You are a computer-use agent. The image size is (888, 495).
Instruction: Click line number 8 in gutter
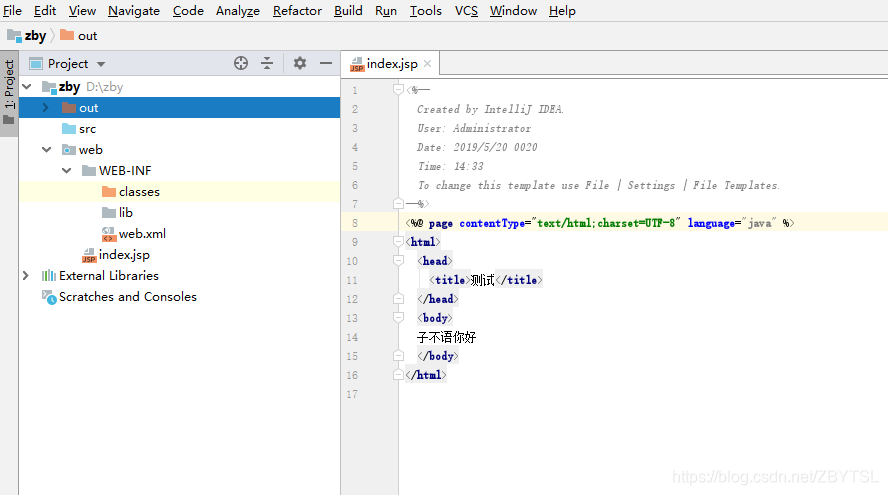point(355,223)
